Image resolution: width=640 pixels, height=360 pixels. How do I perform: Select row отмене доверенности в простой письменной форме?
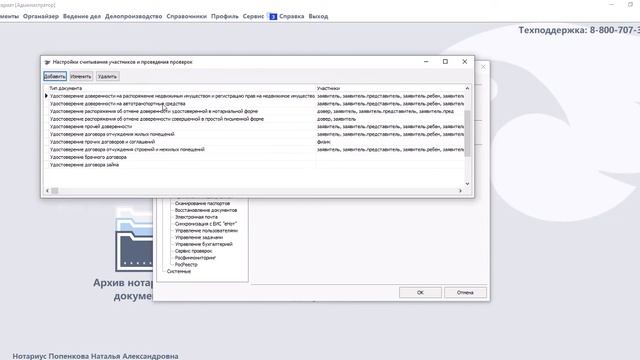point(254,119)
